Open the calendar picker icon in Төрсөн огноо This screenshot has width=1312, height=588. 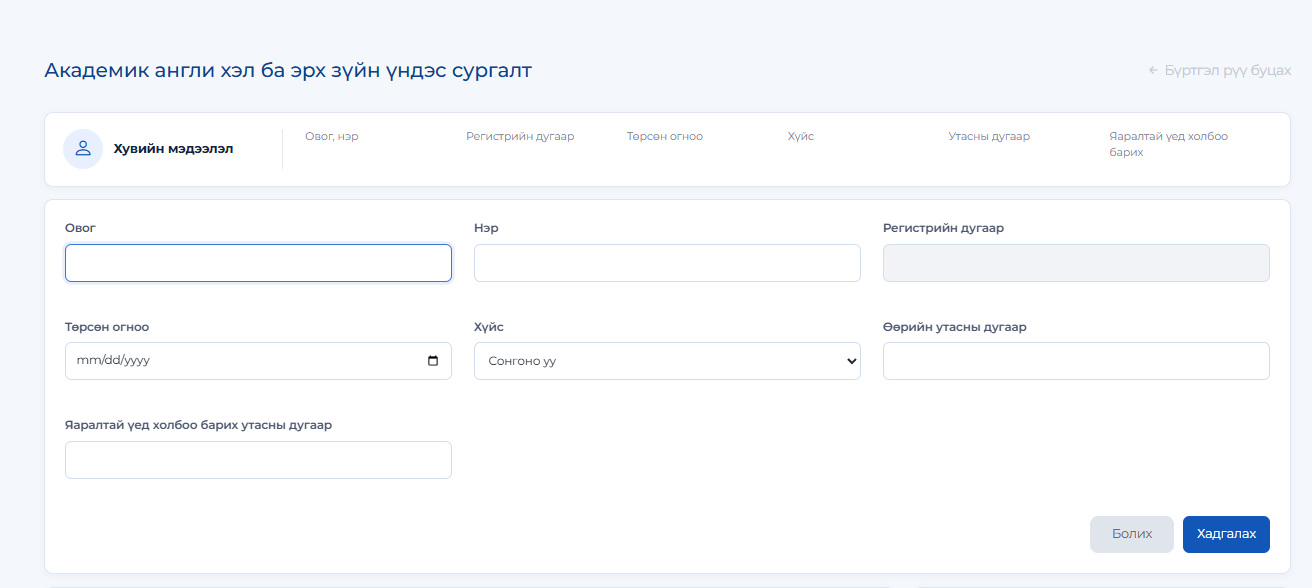coord(433,361)
